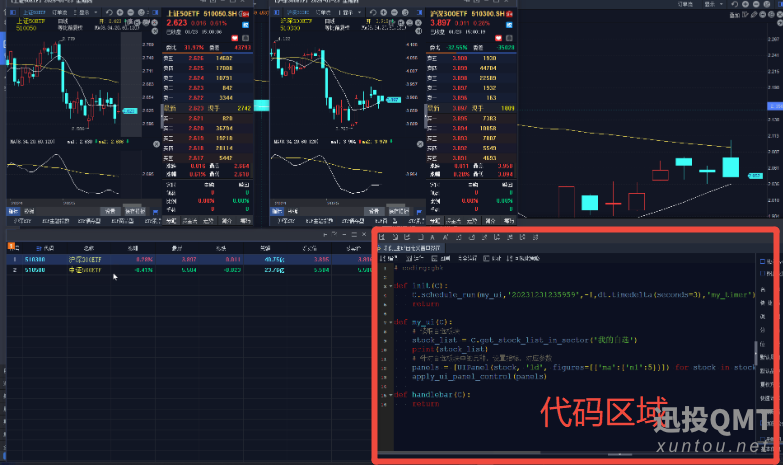Click 订单流 in 上证50ETF chart toolbar
This screenshot has height=465, width=783.
[x=59, y=12]
